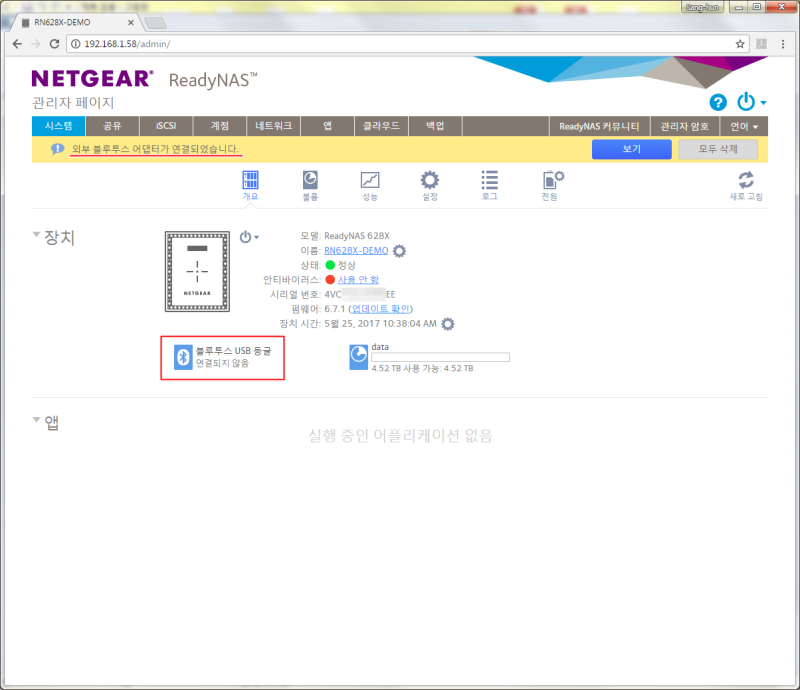Click the data usage bar
This screenshot has height=690, width=800.
[x=444, y=356]
